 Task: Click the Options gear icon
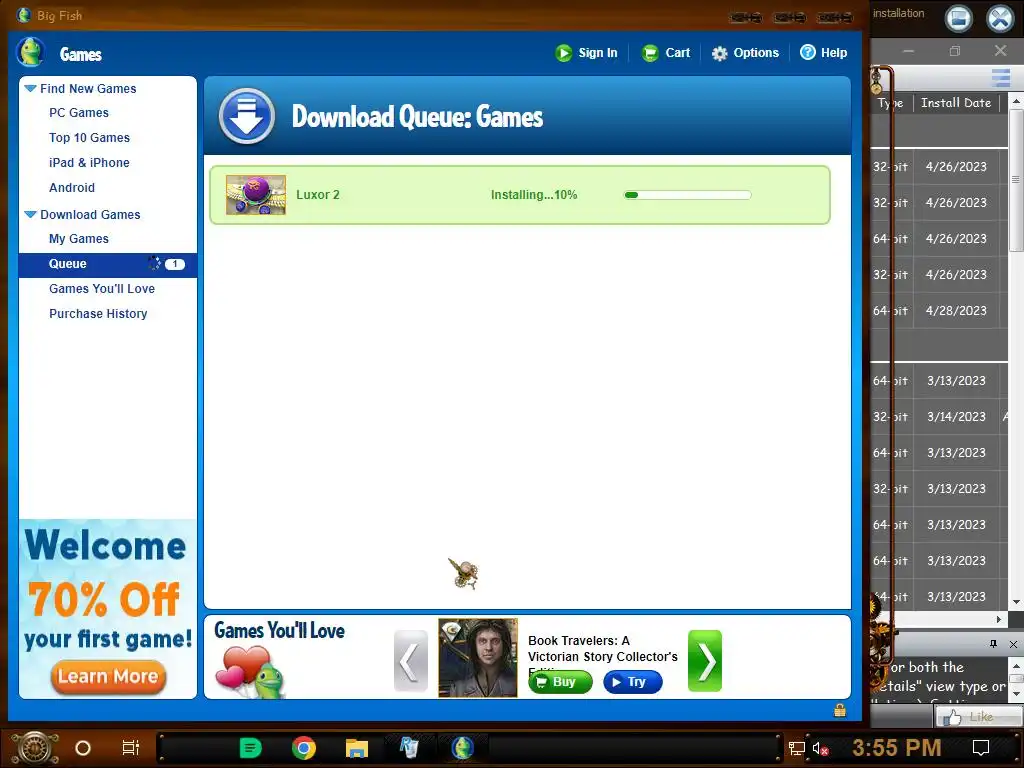click(719, 53)
